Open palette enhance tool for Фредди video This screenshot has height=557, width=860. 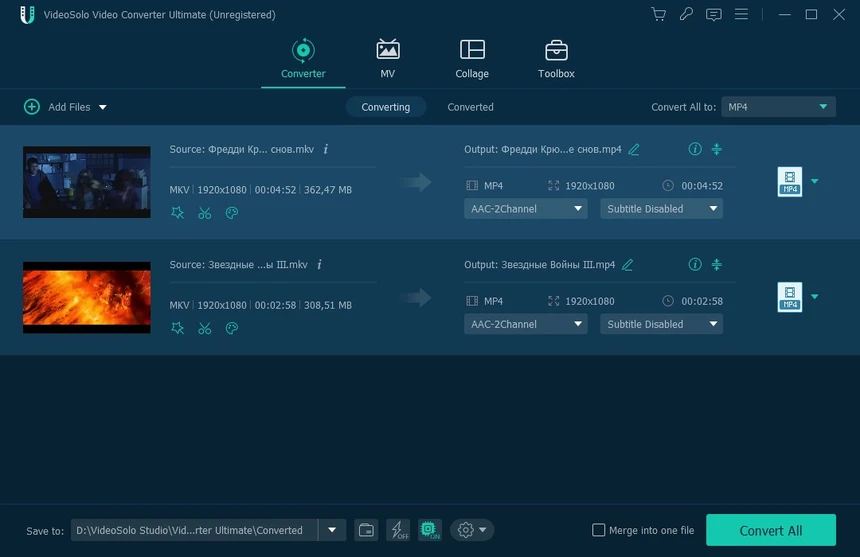pos(232,213)
